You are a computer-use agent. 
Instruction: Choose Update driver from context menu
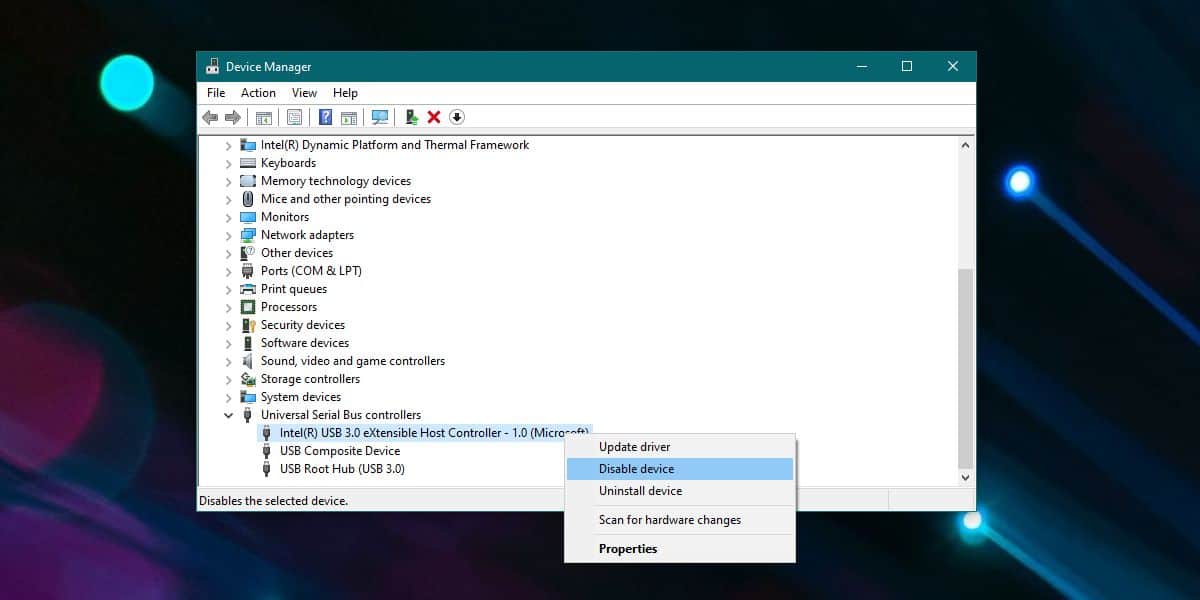pyautogui.click(x=680, y=447)
